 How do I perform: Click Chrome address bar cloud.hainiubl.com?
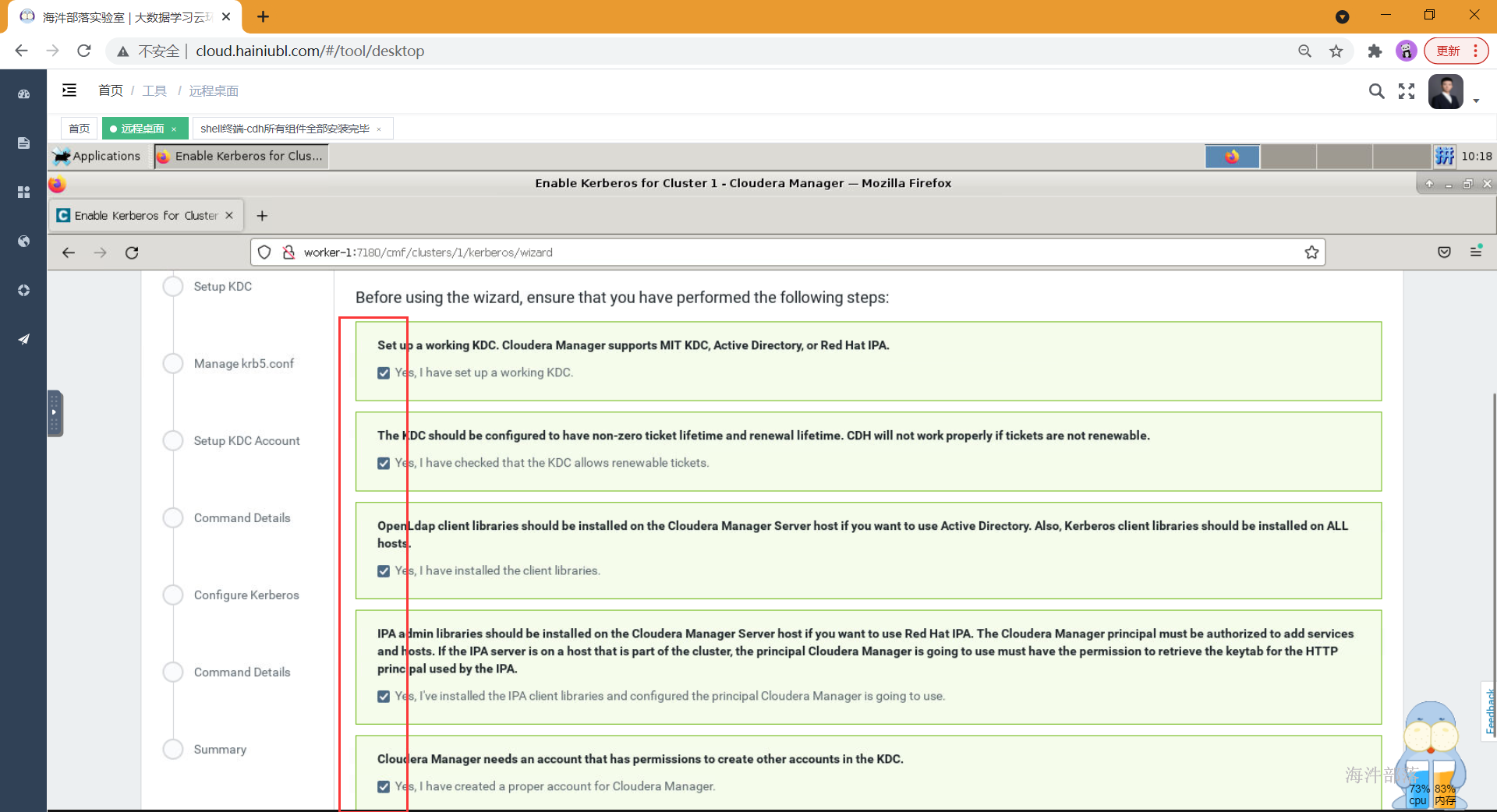(x=310, y=51)
